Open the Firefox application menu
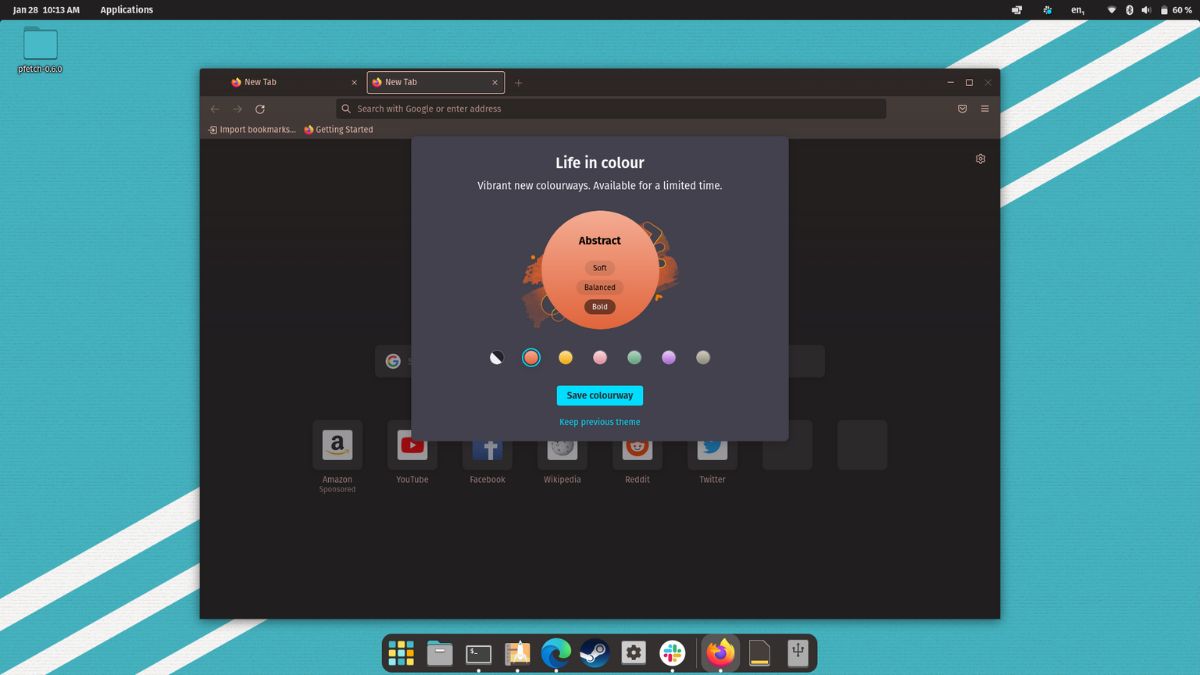This screenshot has height=675, width=1200. (x=985, y=108)
